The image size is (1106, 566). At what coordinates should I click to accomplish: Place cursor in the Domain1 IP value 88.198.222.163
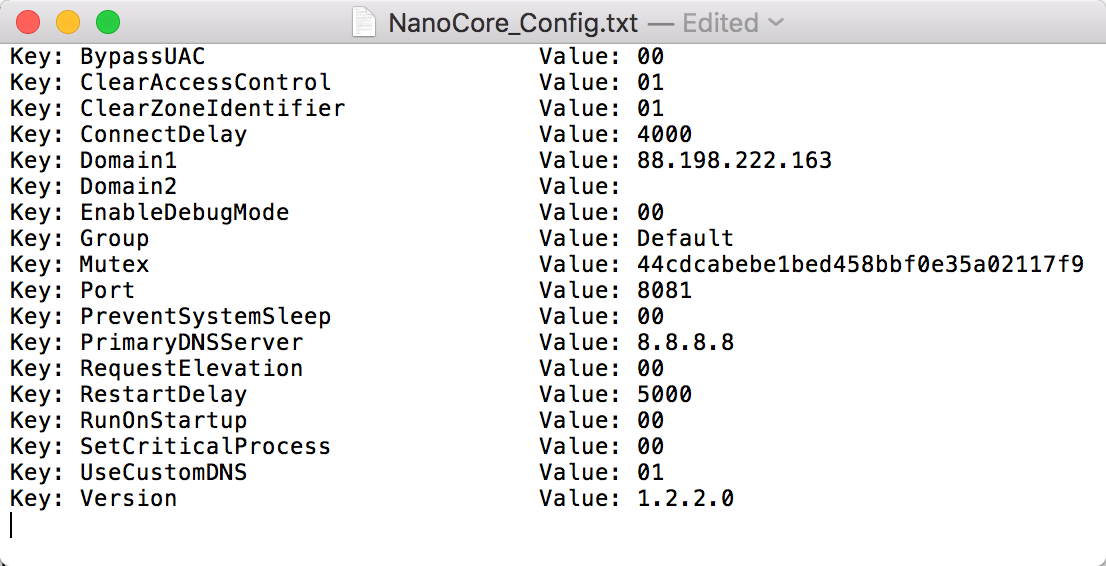[x=734, y=160]
